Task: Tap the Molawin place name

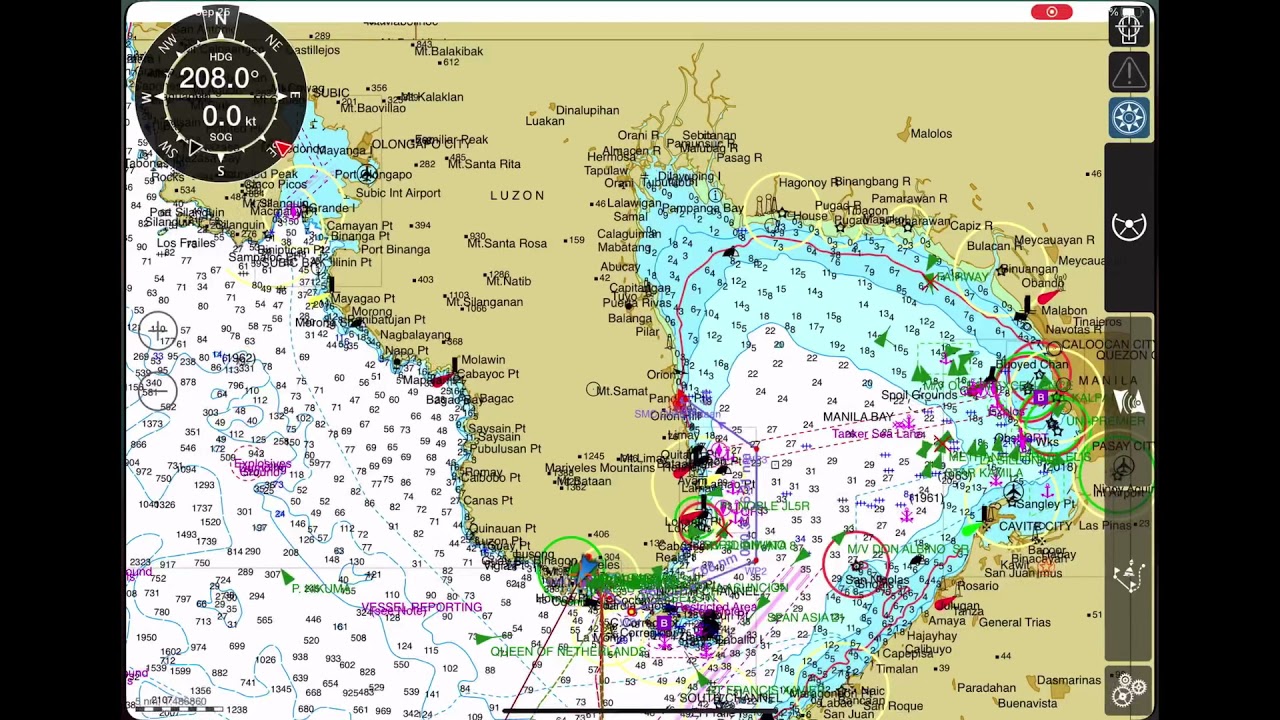Action: tap(483, 360)
